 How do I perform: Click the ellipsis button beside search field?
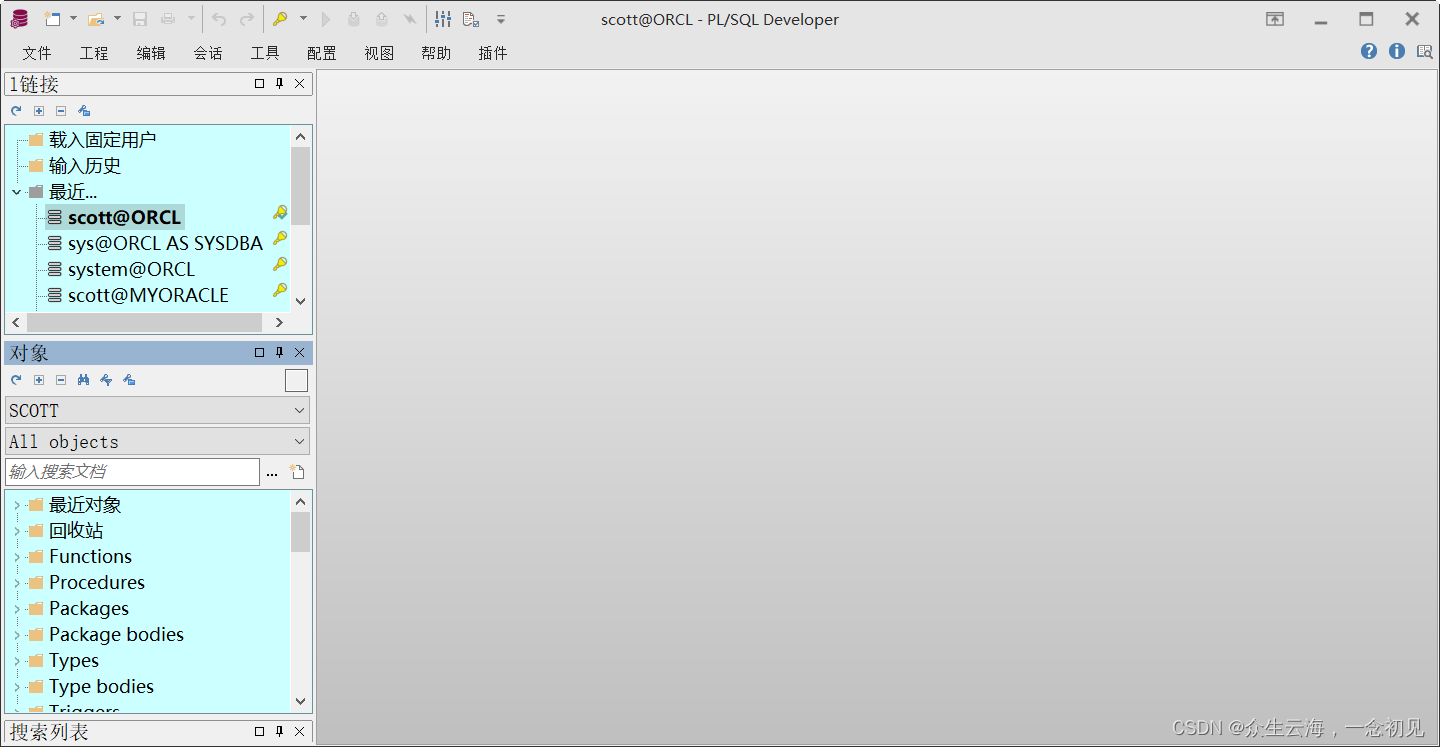[x=272, y=473]
